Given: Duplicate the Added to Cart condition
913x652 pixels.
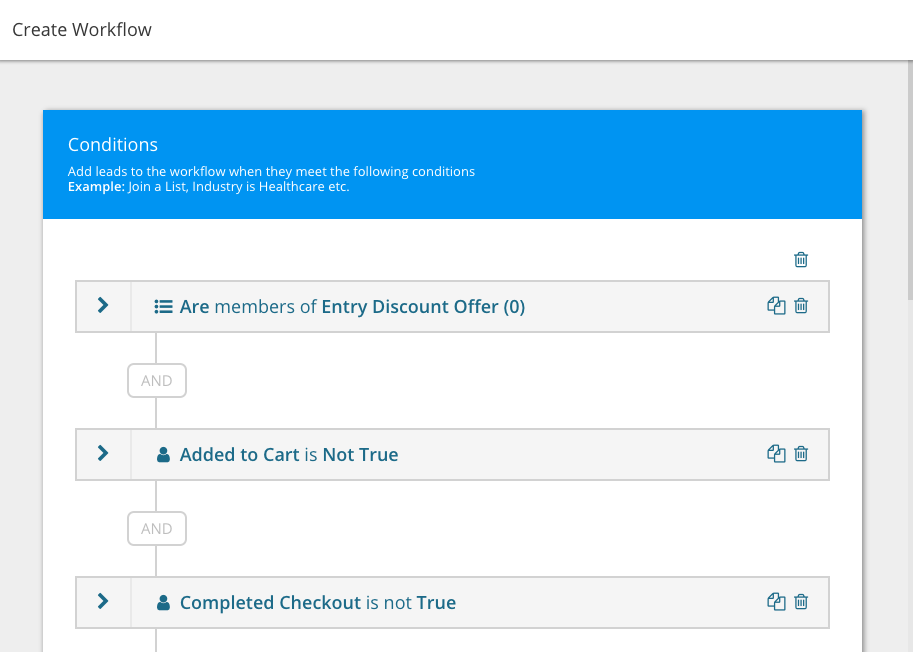Looking at the screenshot, I should (x=776, y=453).
